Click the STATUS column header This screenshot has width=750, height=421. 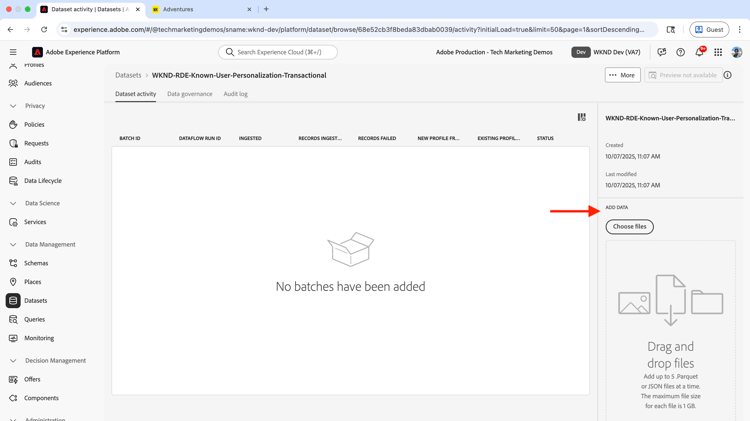545,138
